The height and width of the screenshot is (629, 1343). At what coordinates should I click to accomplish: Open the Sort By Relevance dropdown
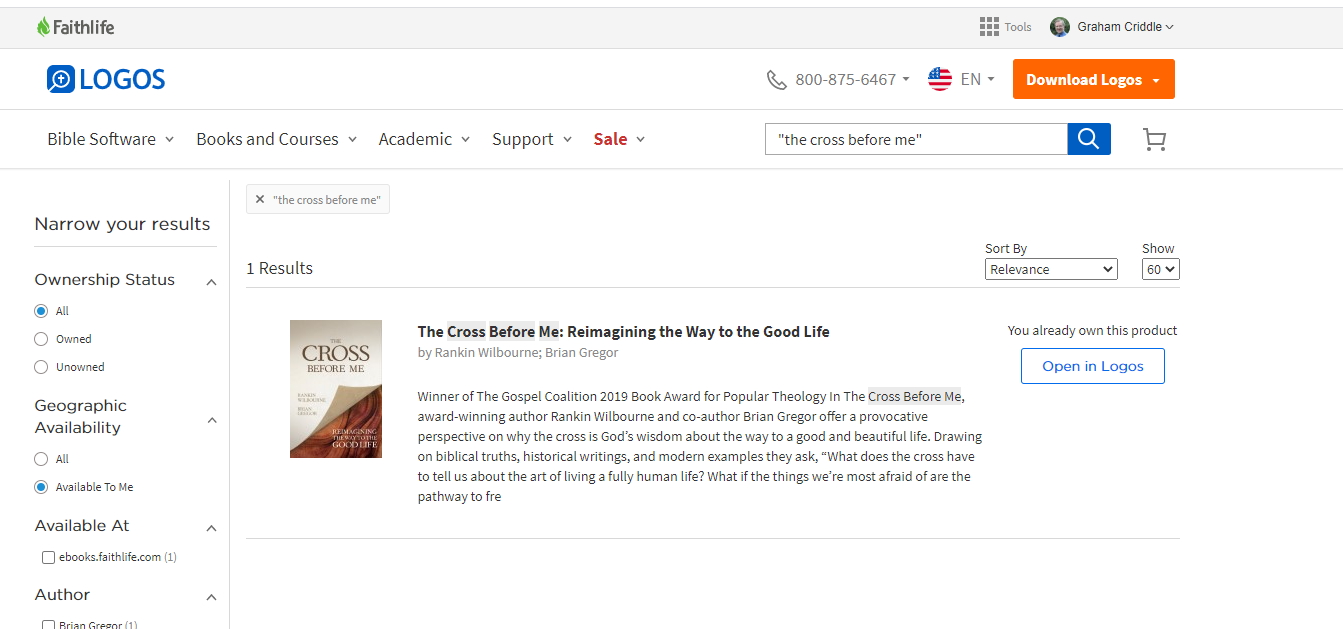pyautogui.click(x=1051, y=269)
